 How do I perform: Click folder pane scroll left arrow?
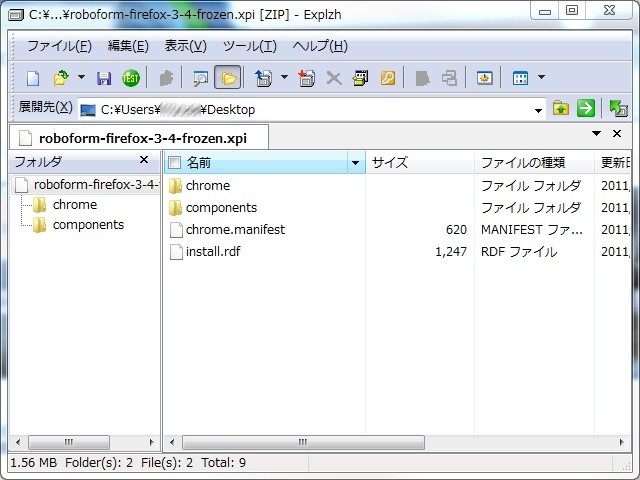[18, 442]
